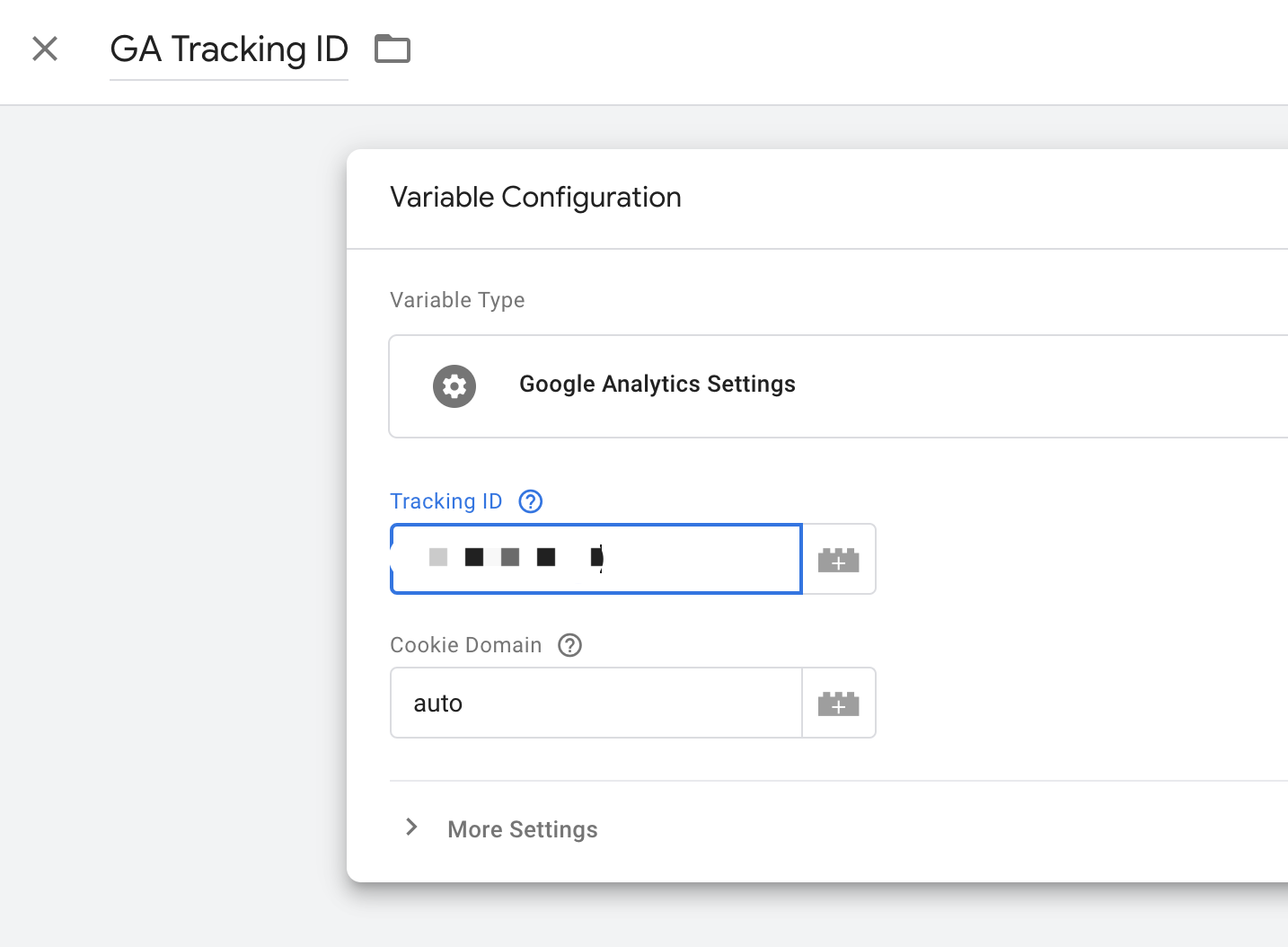Click the Variable Configuration heading
Viewport: 1288px width, 947px height.
tap(535, 197)
